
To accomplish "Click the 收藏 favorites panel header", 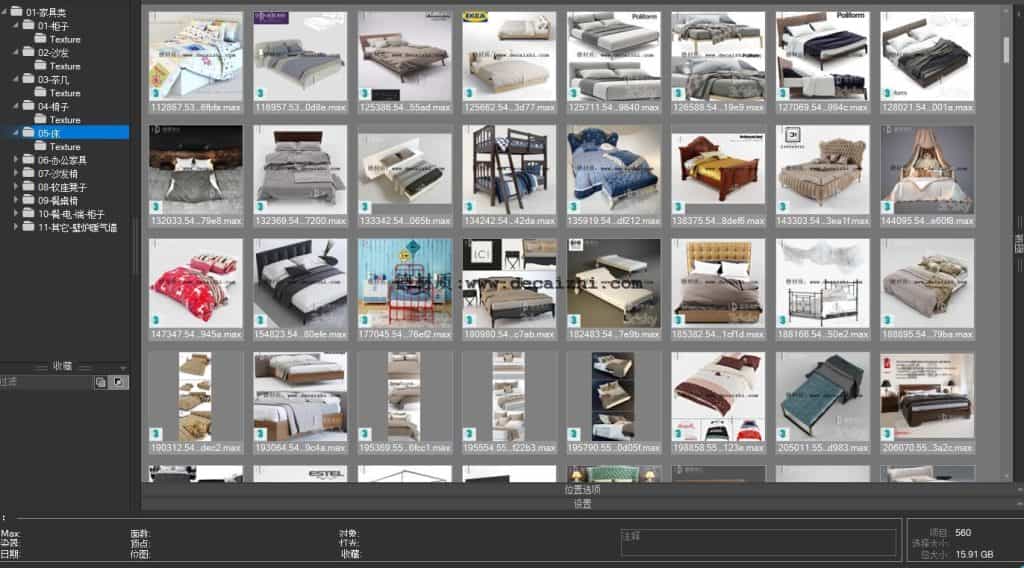I will [x=64, y=365].
